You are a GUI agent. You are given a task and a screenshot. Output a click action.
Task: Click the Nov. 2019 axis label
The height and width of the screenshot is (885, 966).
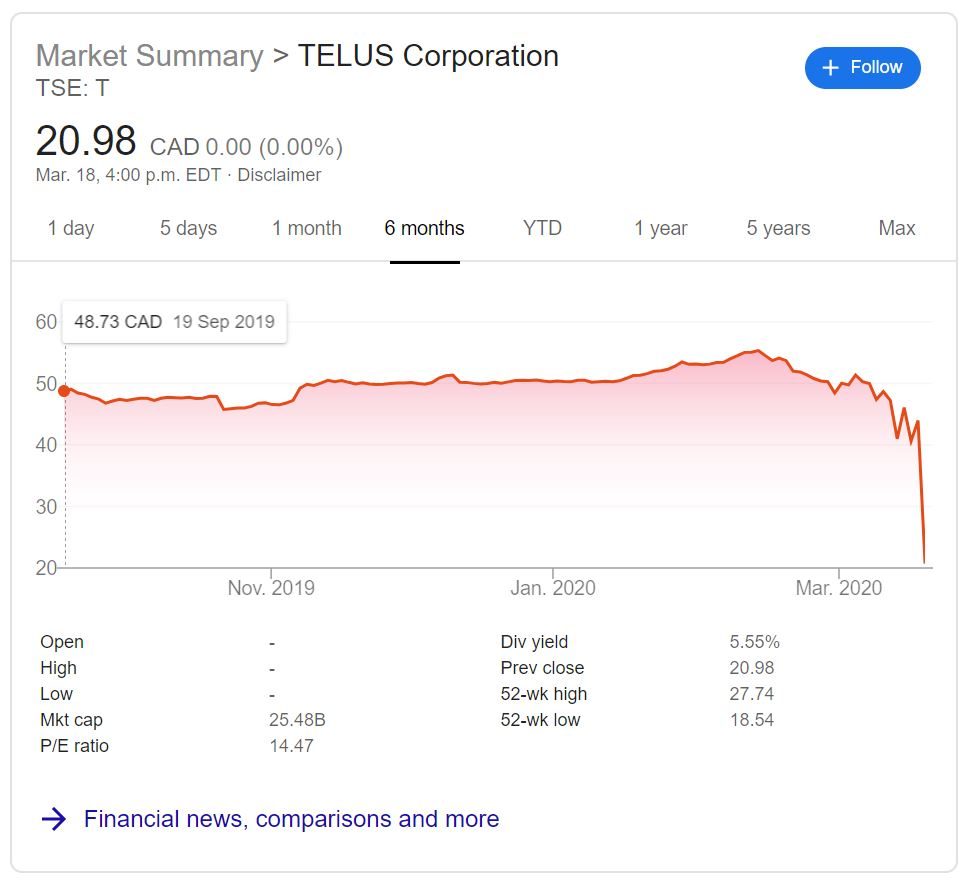pos(270,588)
